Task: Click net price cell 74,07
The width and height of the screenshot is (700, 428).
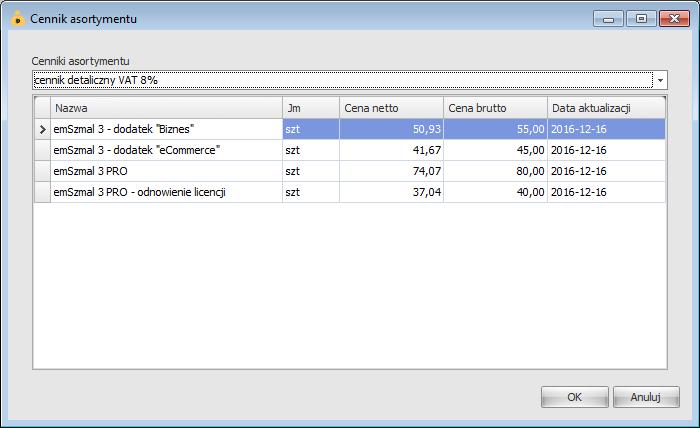Action: pos(392,171)
